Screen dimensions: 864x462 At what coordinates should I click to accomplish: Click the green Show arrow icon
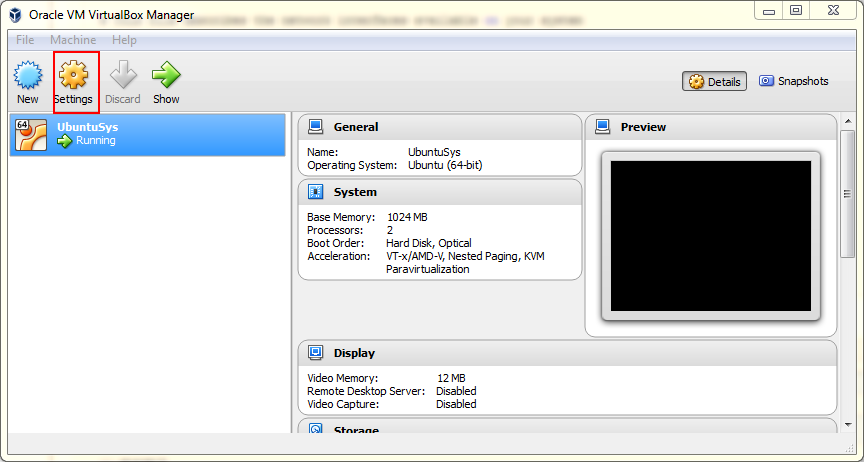click(x=166, y=76)
